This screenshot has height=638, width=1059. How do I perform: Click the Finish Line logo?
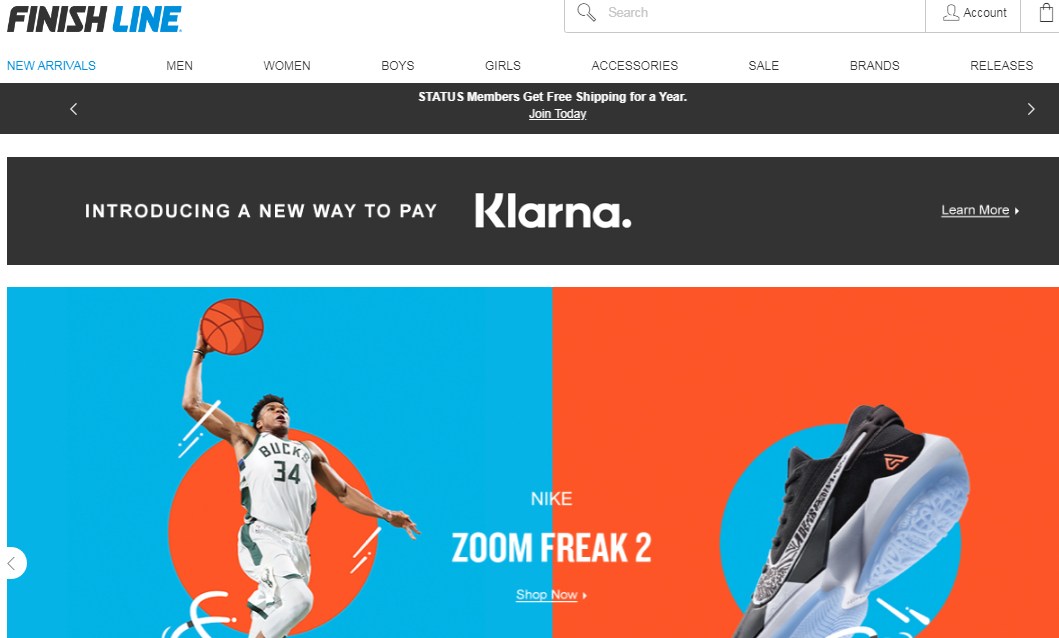click(94, 19)
